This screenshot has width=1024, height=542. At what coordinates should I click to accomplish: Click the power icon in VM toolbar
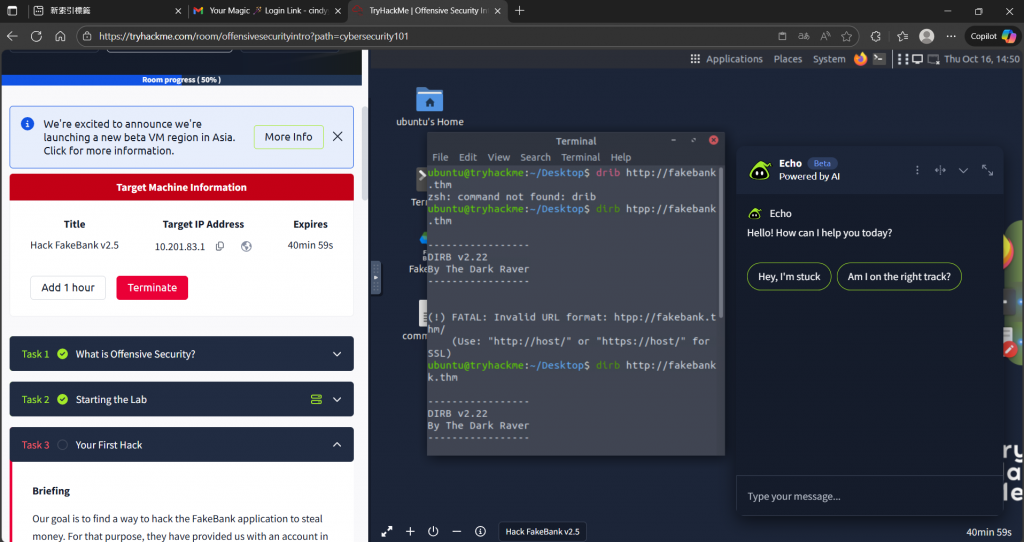(x=433, y=532)
